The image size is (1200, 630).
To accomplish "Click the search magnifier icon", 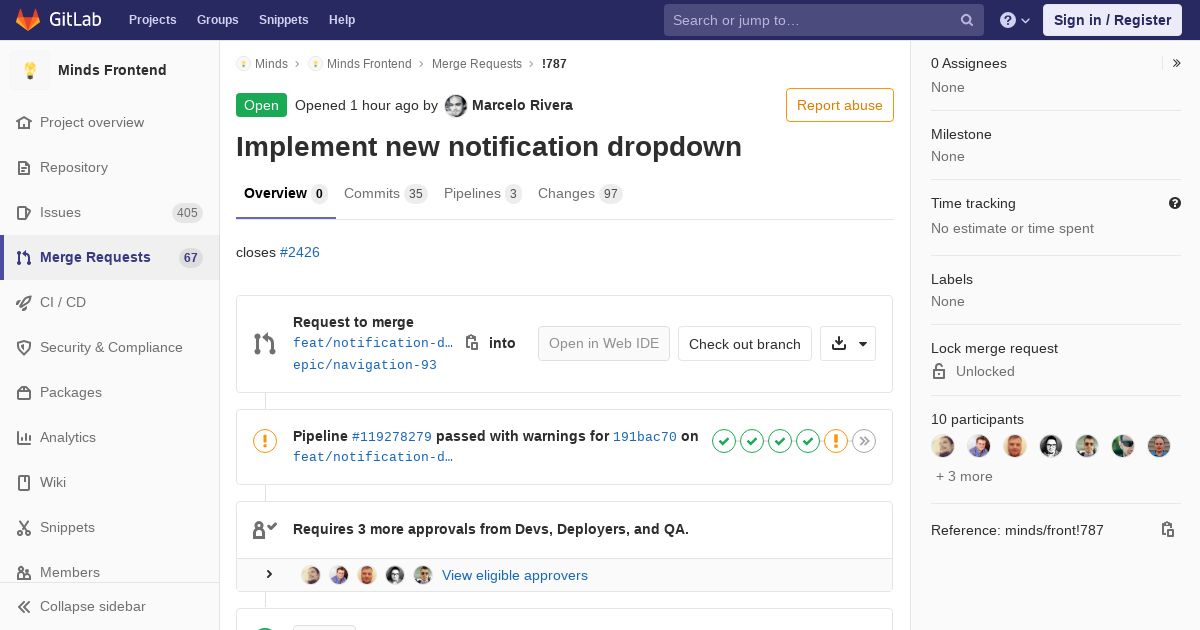I will pos(967,20).
